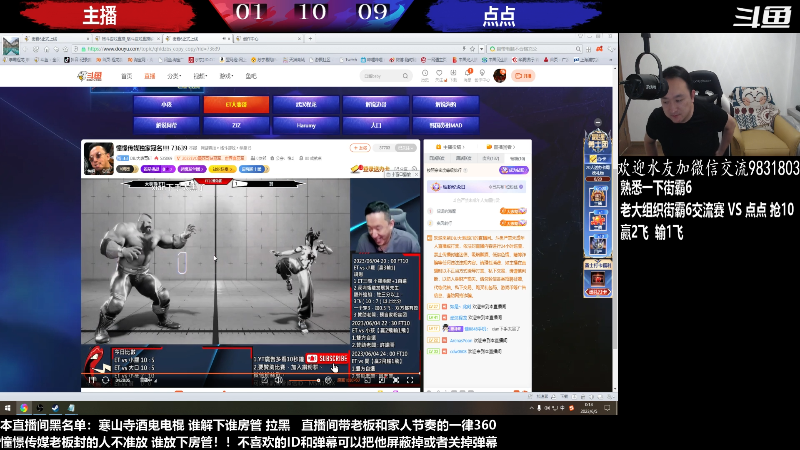
Task: Click the lavender banner in the chat panel
Action: [477, 187]
